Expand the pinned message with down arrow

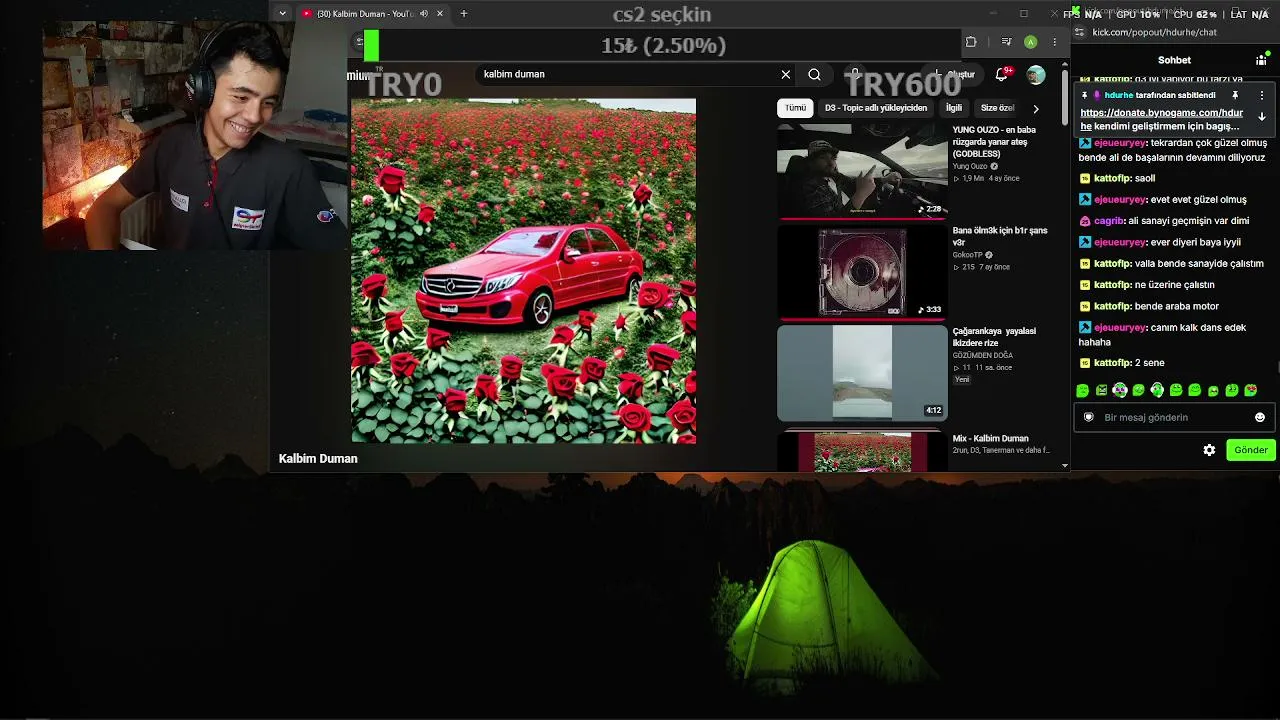pos(1262,116)
